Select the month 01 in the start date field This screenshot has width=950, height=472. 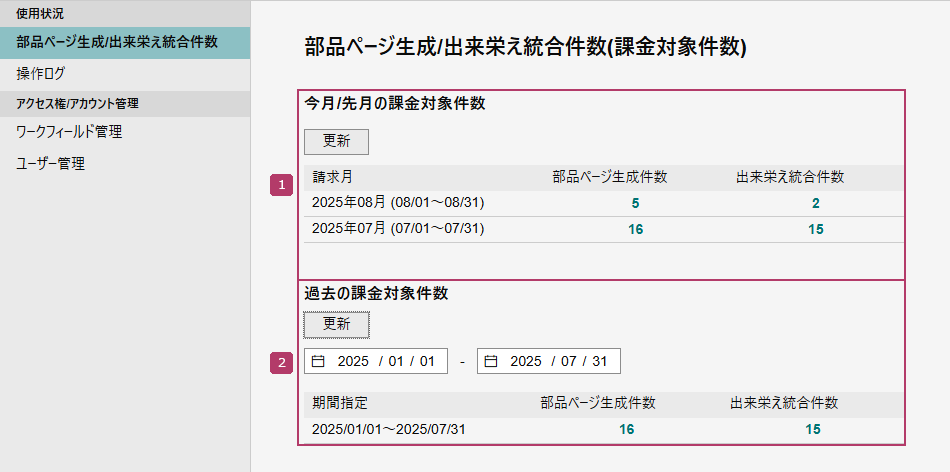(395, 361)
